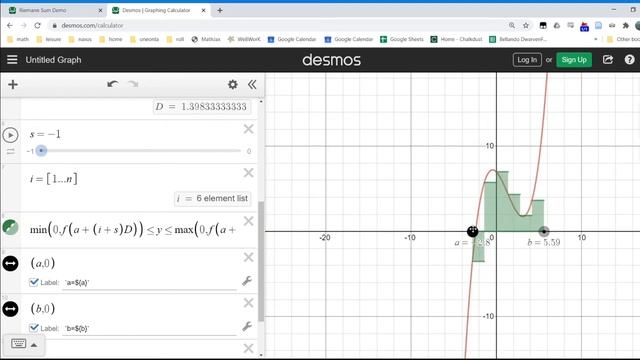Expand the keyboard panel with the arrow
This screenshot has height=360, width=640.
point(34,345)
